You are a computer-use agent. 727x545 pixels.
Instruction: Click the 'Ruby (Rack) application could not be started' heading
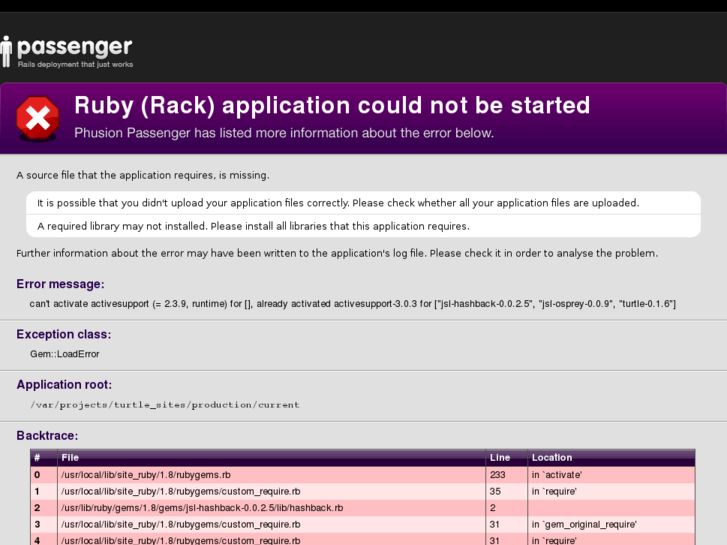pos(332,105)
